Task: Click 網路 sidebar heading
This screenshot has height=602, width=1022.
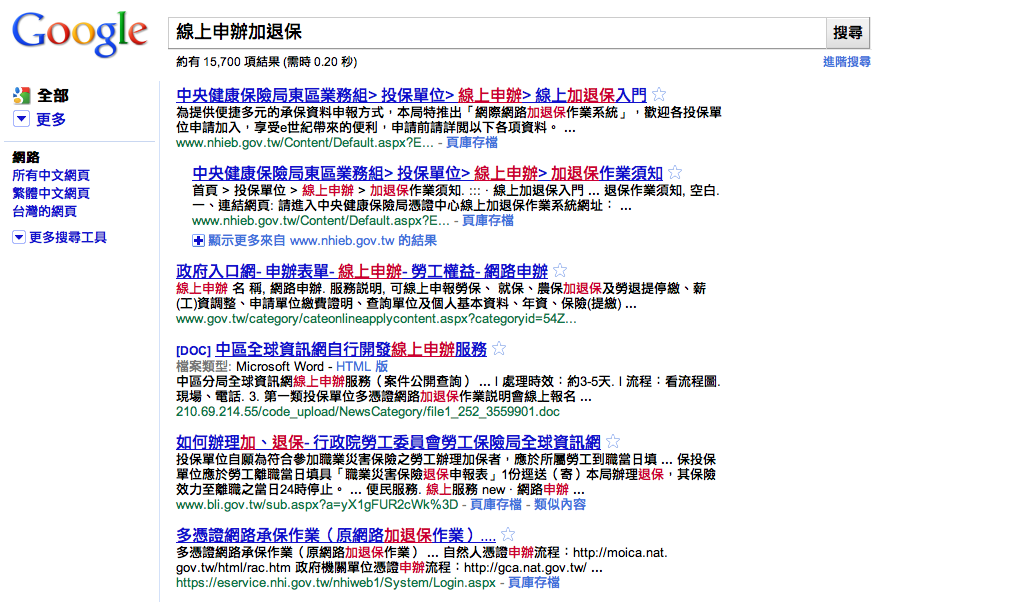Action: [26, 157]
